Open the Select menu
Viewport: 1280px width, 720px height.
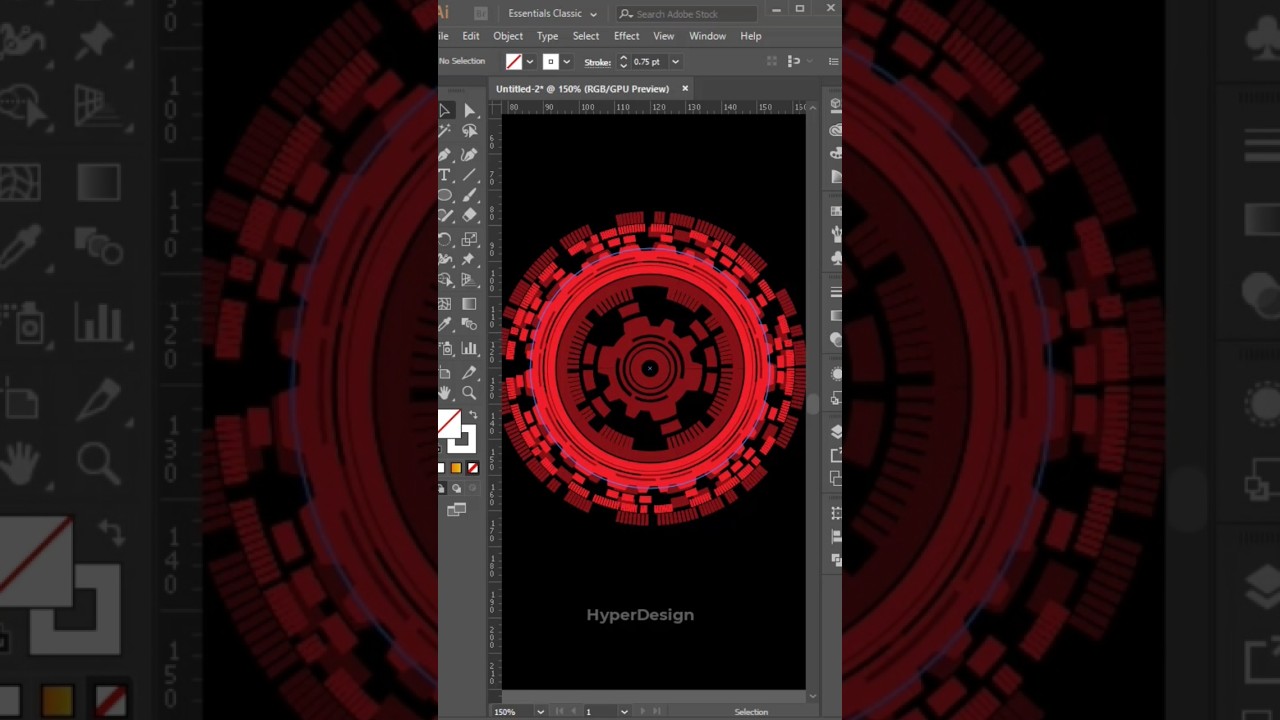586,36
